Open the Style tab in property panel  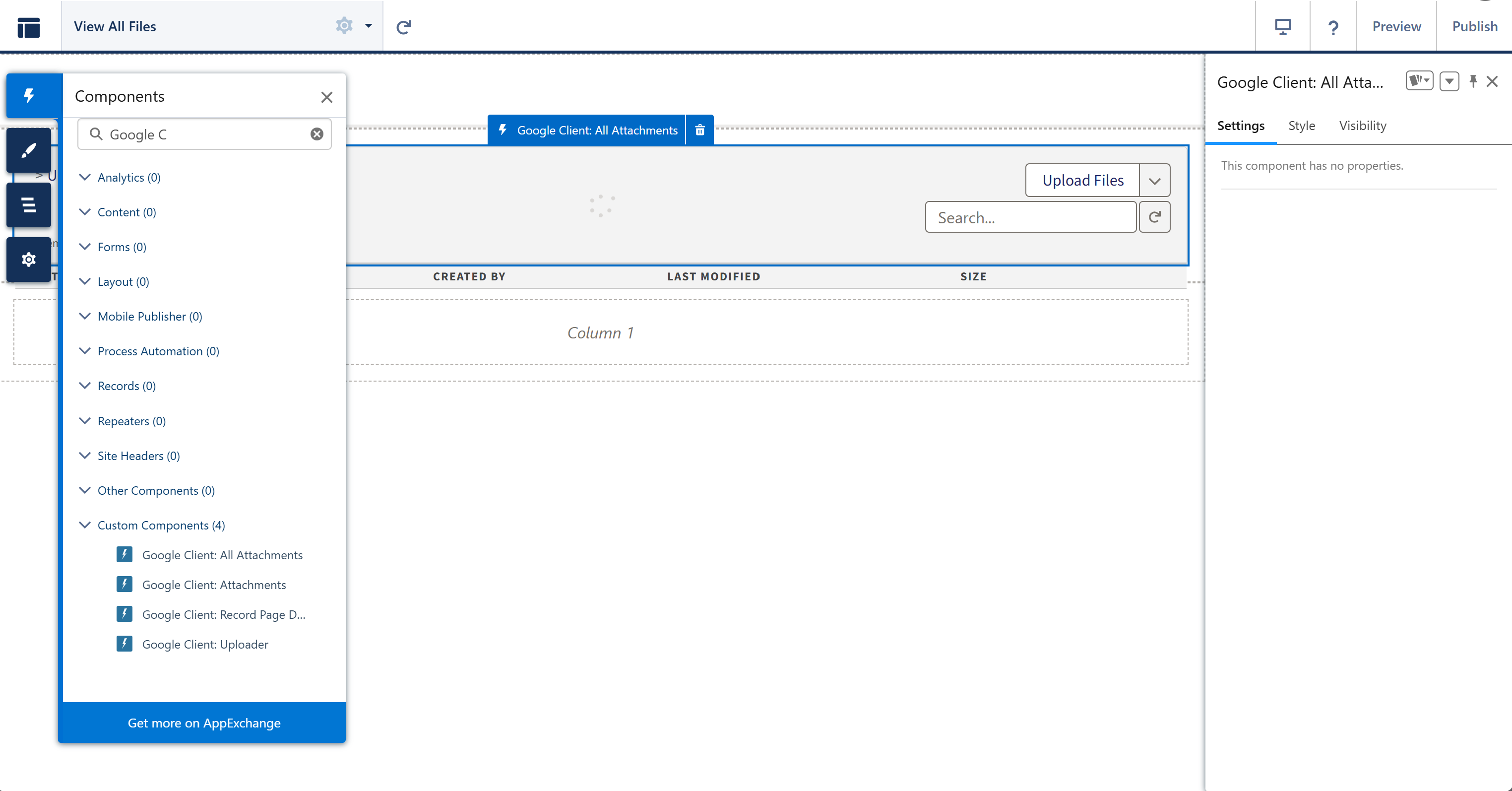(x=1301, y=126)
